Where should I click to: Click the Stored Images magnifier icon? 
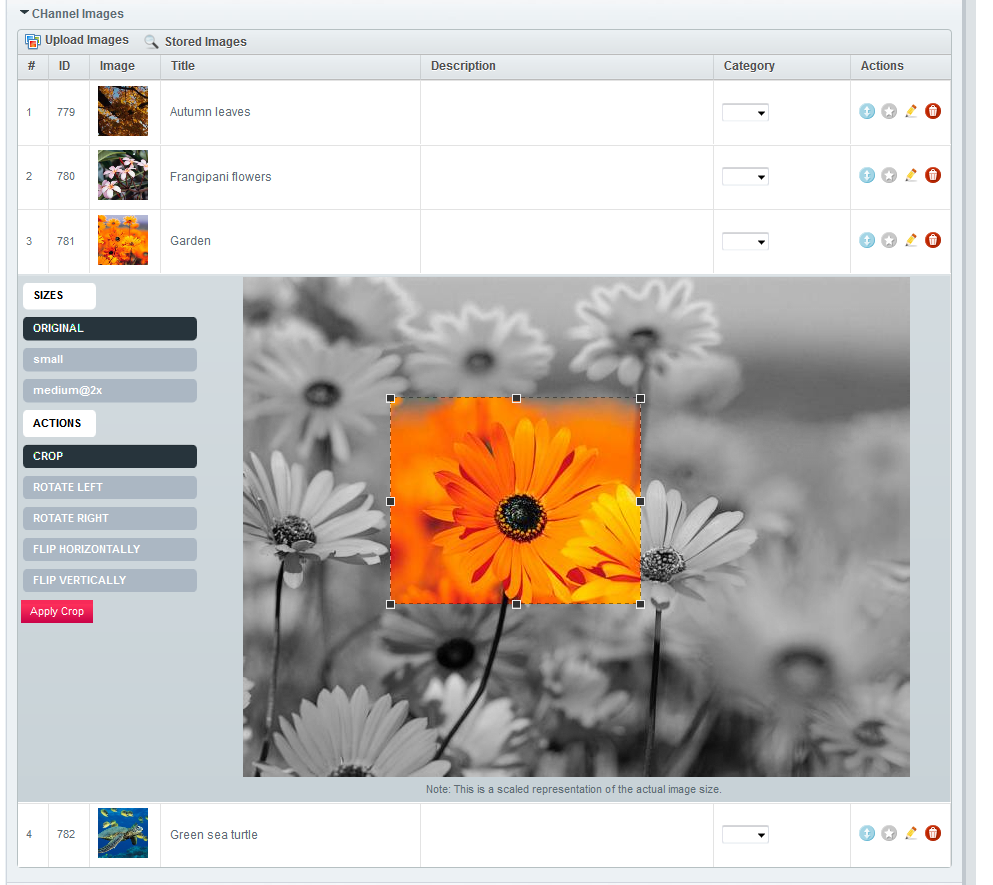point(151,42)
